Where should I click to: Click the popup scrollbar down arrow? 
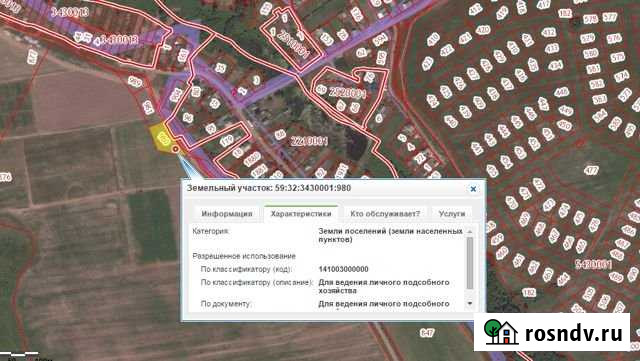coord(470,303)
